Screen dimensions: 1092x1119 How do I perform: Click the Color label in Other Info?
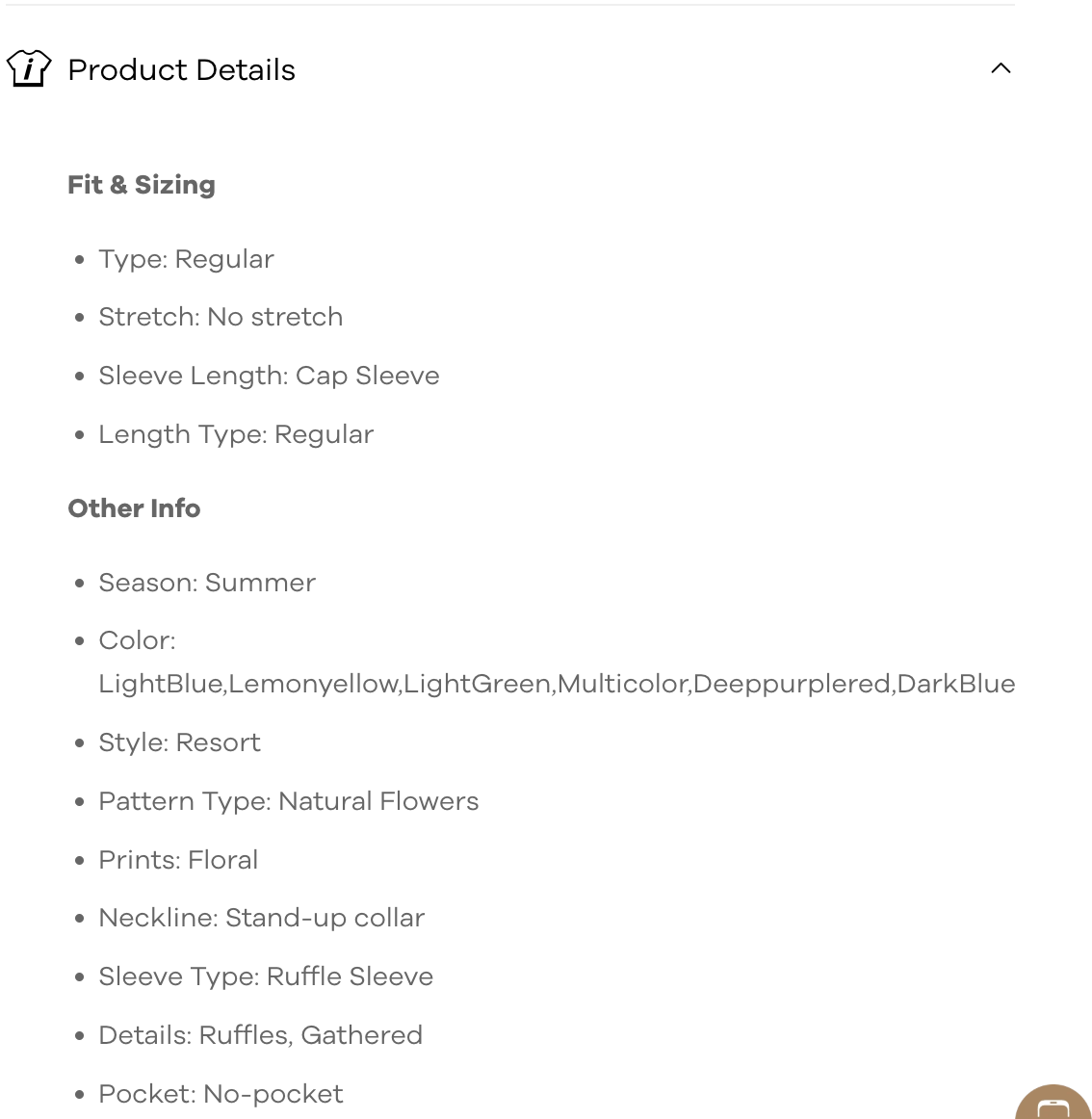[x=137, y=640]
